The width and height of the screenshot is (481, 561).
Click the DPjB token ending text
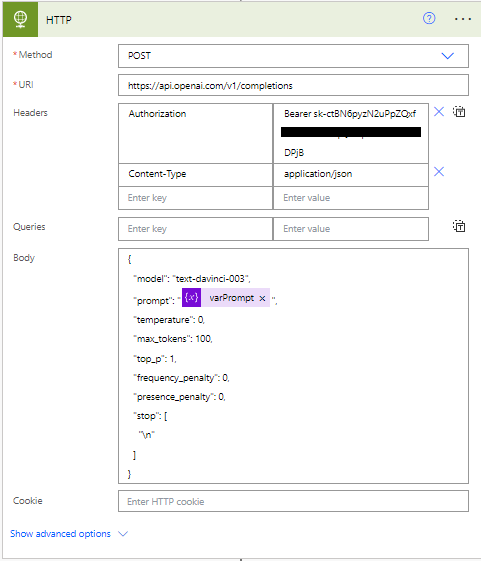coord(294,153)
